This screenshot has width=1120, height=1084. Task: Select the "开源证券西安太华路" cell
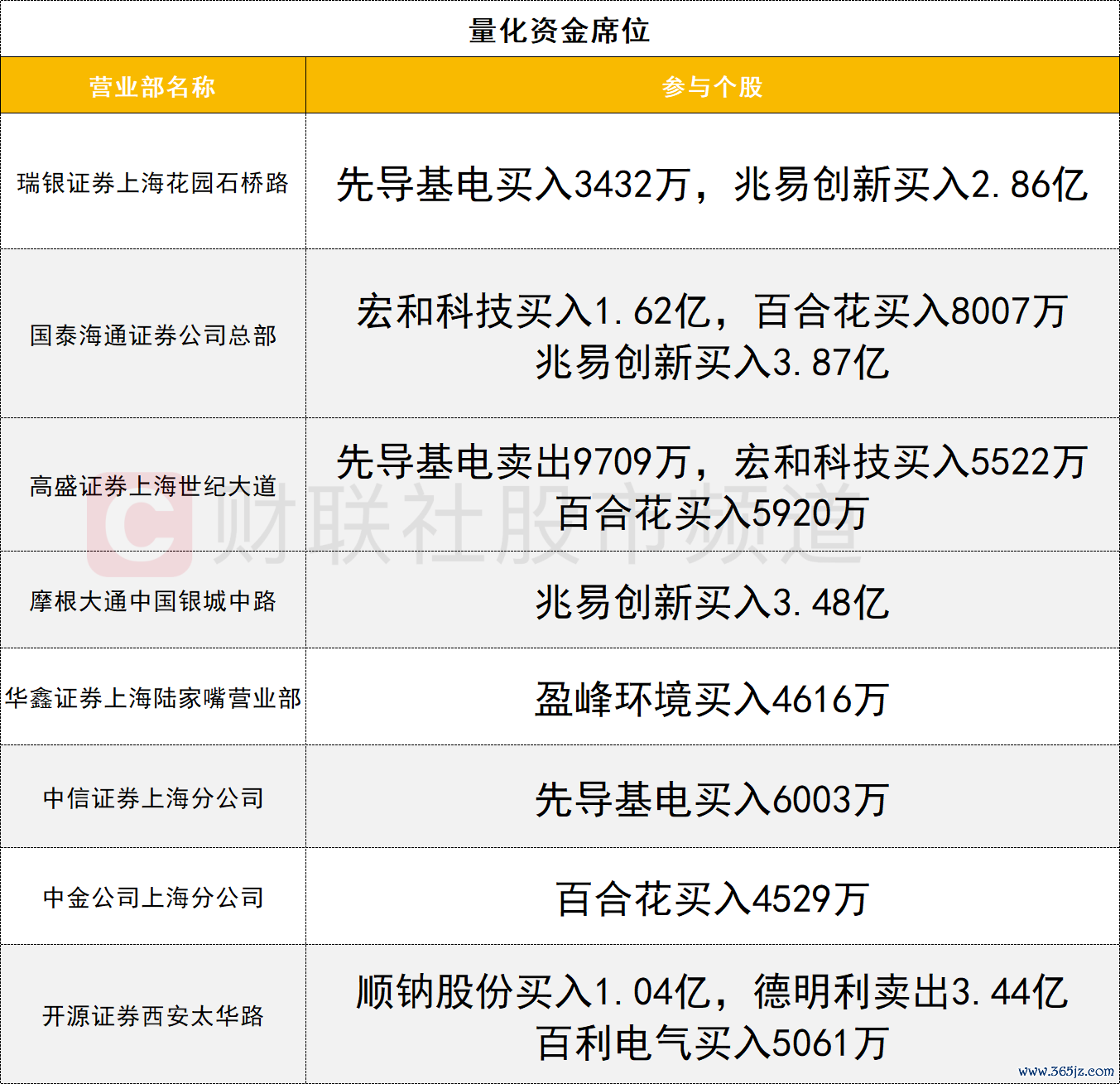[153, 1015]
